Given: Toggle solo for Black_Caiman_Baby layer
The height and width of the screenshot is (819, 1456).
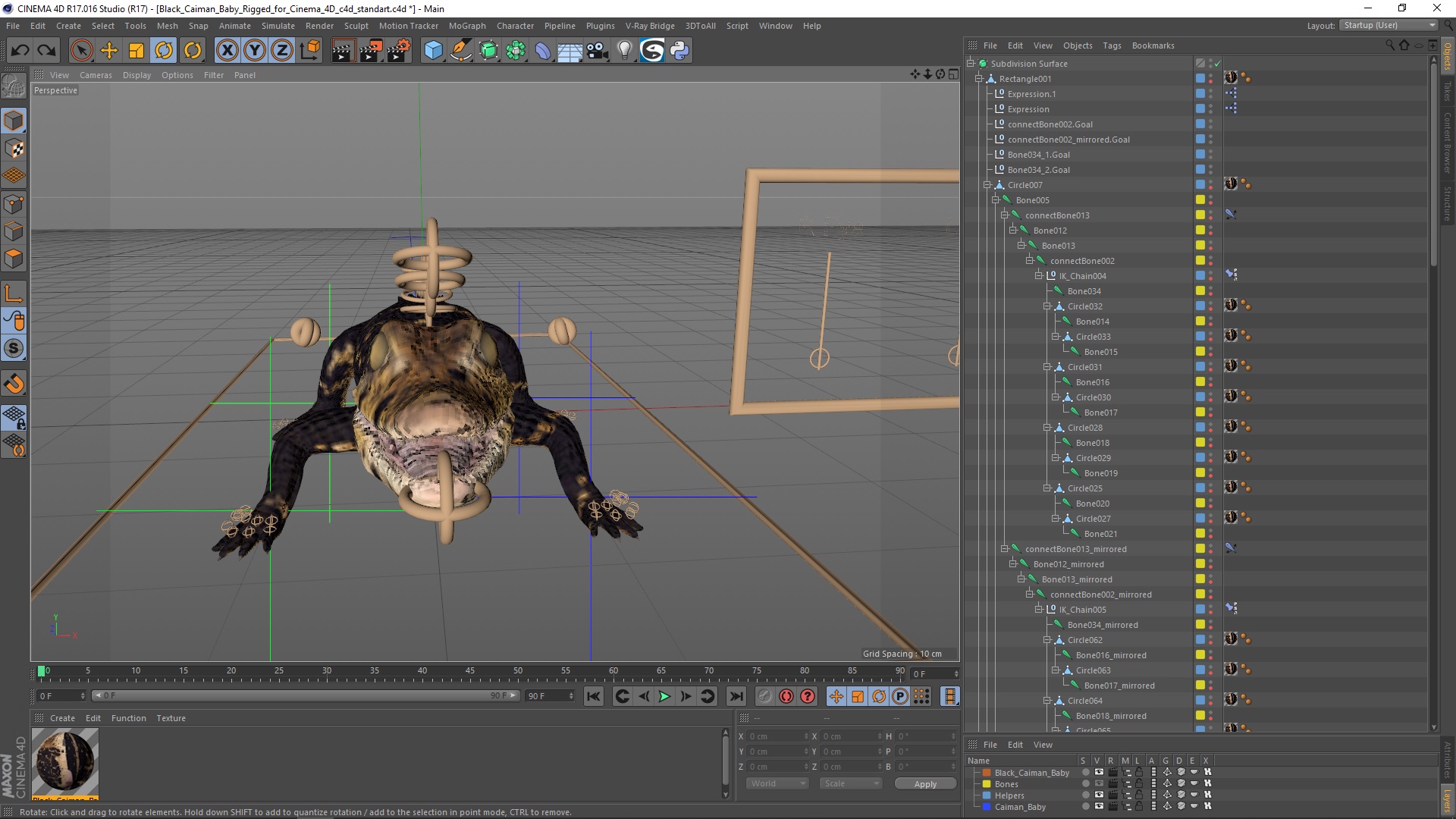Looking at the screenshot, I should coord(1085,773).
